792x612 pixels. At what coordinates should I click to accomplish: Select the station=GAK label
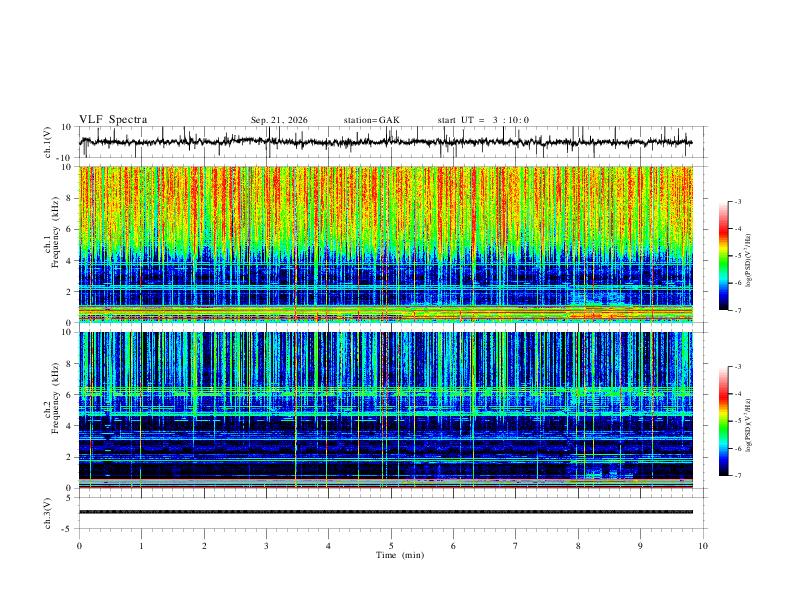[371, 120]
